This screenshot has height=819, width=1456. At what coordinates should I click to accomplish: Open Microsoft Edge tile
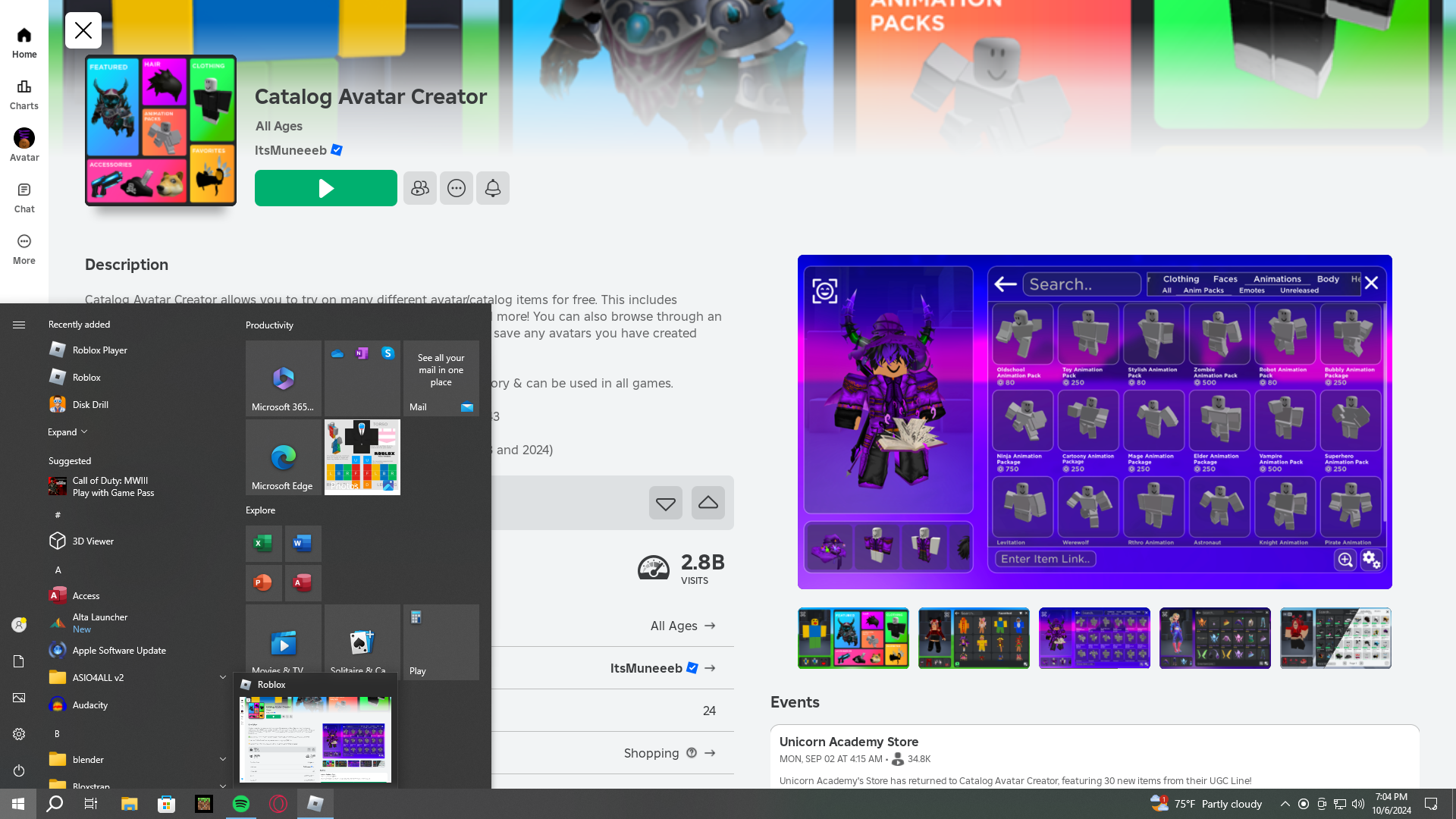[x=283, y=457]
